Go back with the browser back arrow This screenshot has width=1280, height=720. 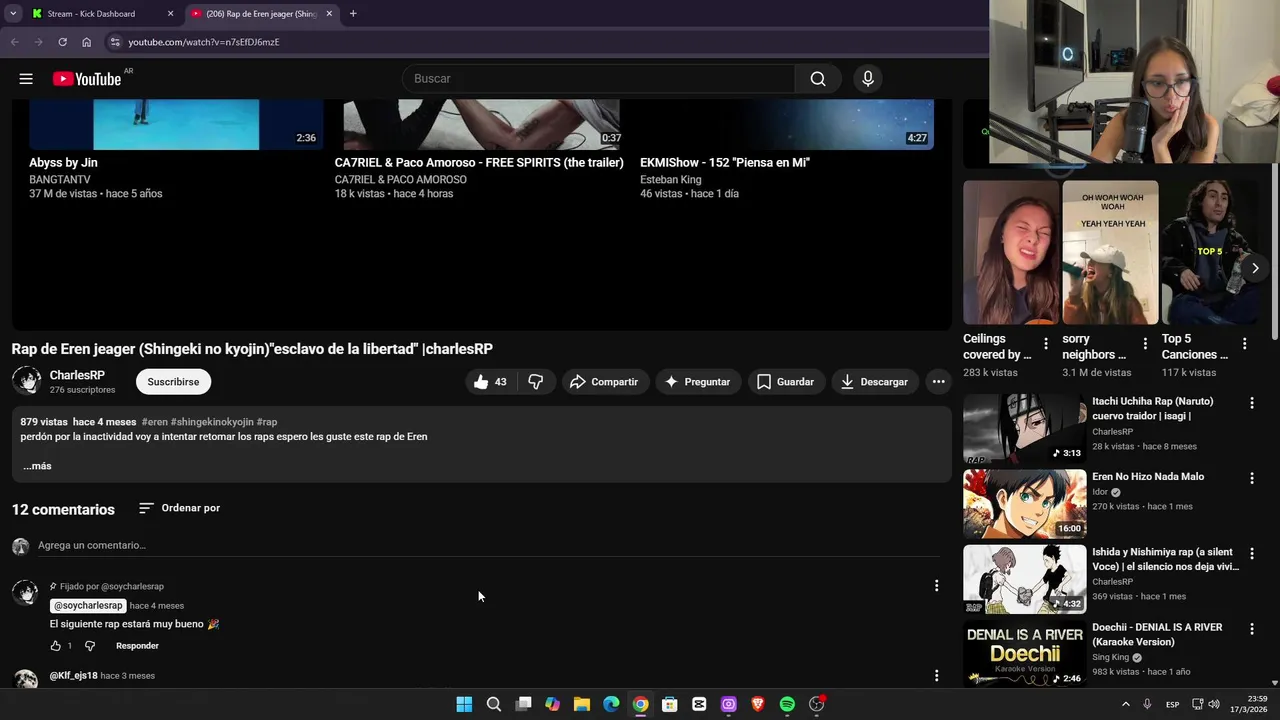point(14,42)
